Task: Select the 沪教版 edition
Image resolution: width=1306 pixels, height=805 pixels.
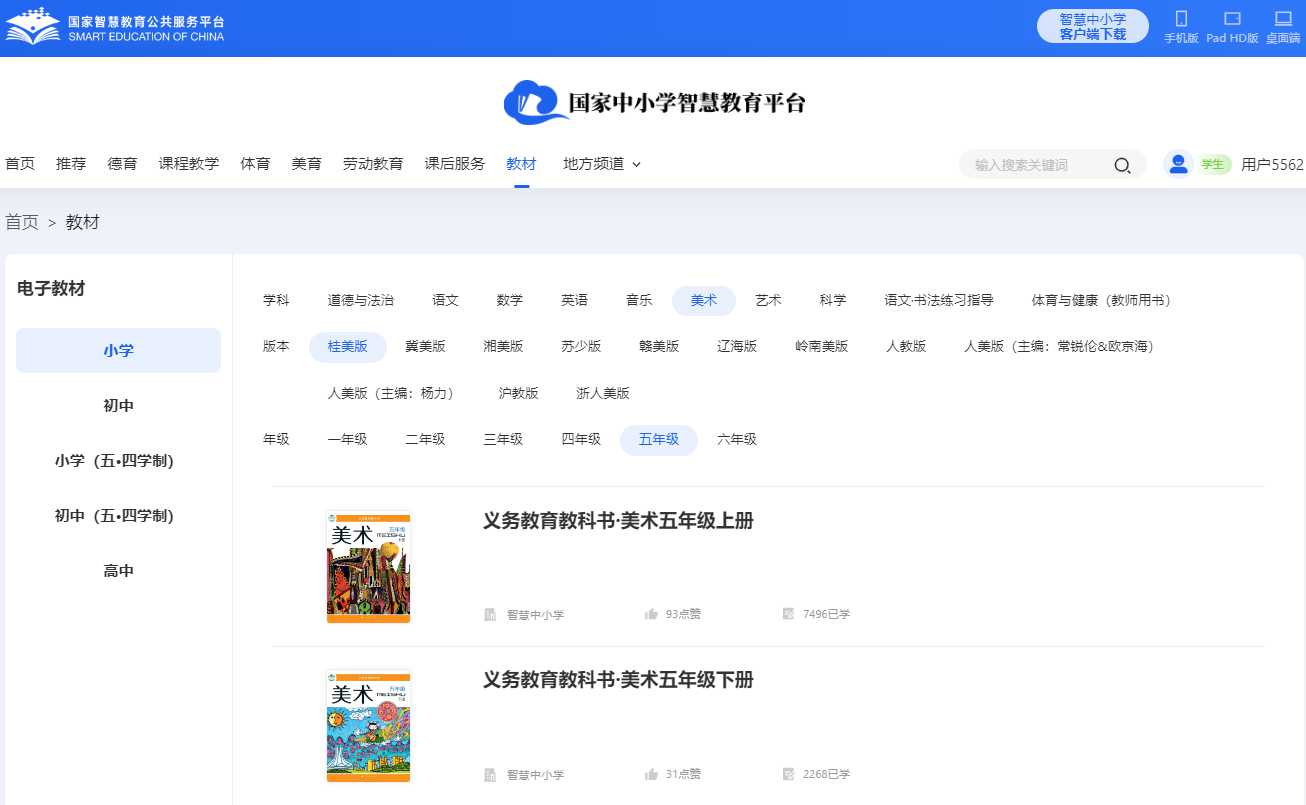Action: [519, 393]
